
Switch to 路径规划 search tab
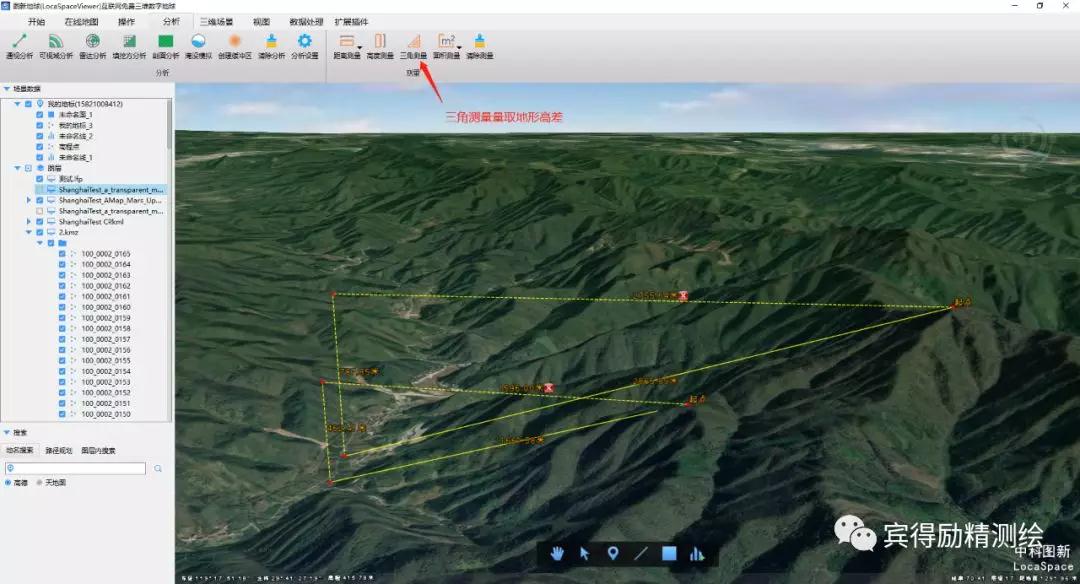click(59, 450)
